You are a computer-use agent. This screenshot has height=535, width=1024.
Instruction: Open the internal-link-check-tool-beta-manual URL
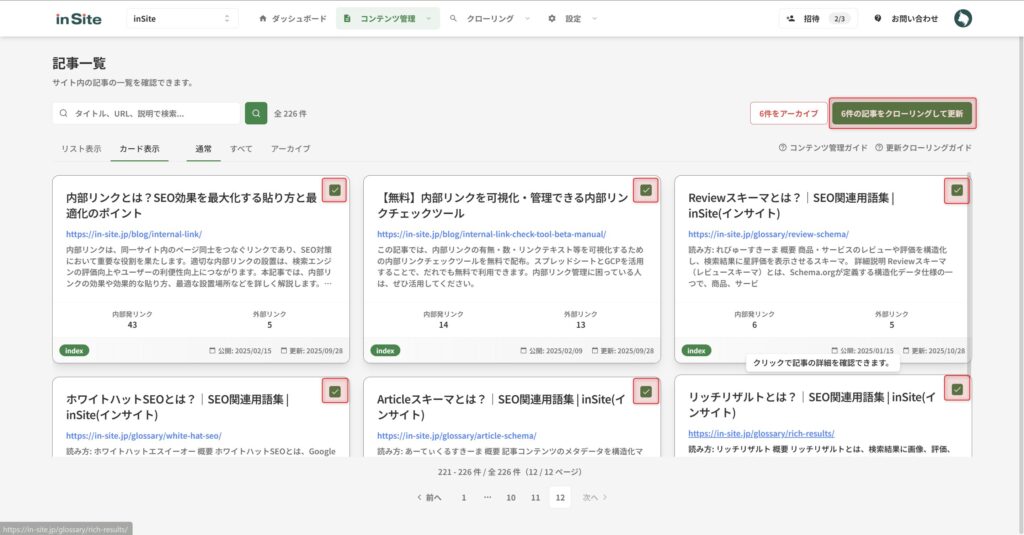point(491,234)
